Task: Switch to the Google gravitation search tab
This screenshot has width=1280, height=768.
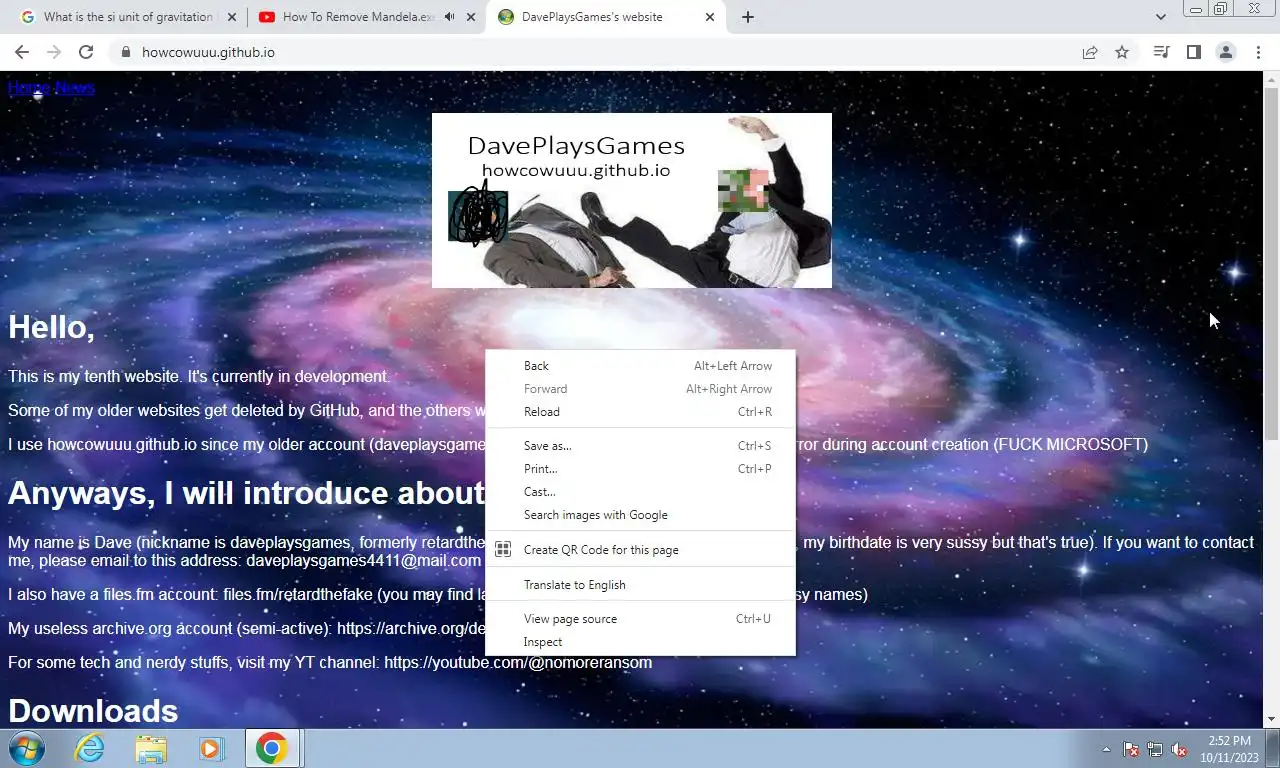Action: 127,17
